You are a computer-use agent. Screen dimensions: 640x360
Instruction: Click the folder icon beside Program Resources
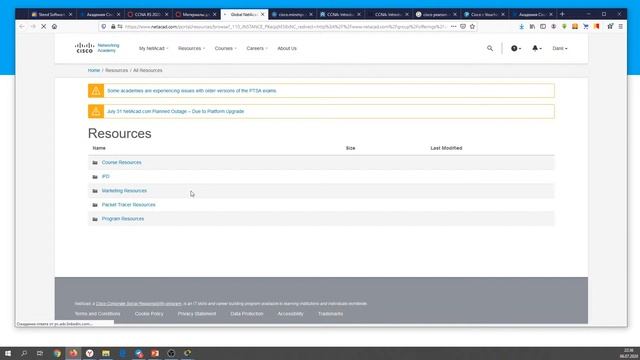[95, 219]
